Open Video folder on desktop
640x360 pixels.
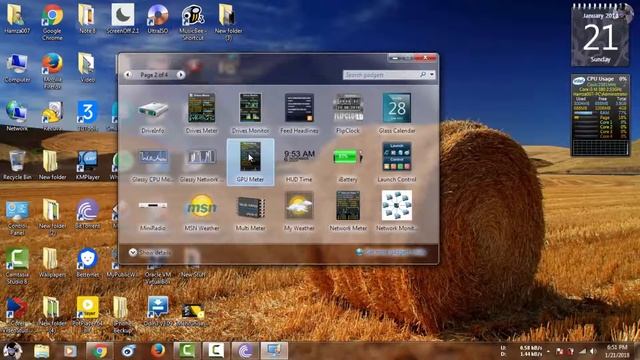87,69
